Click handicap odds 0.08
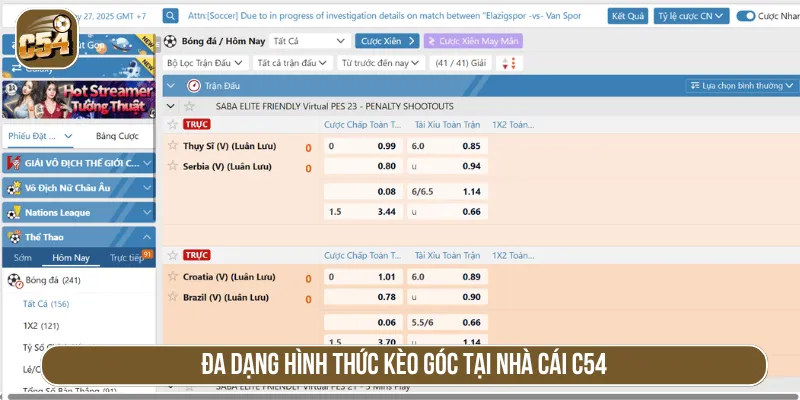 (363, 192)
